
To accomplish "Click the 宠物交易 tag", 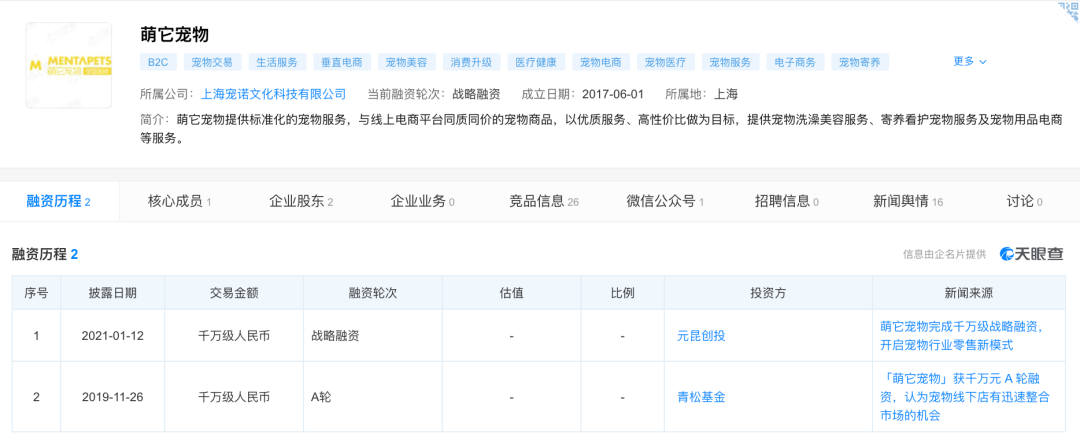I will click(x=212, y=62).
